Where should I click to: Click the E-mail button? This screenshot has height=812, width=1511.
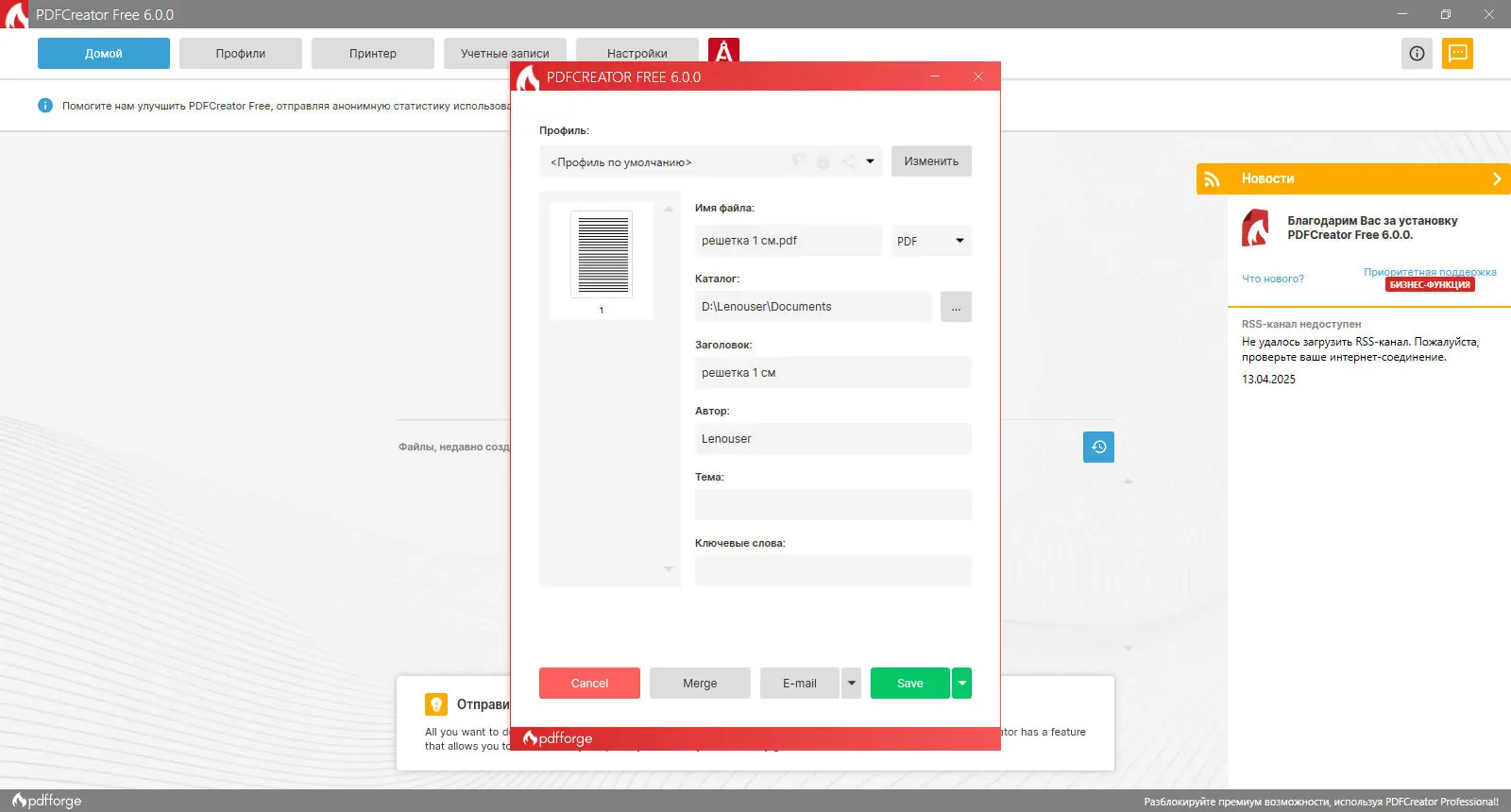800,683
